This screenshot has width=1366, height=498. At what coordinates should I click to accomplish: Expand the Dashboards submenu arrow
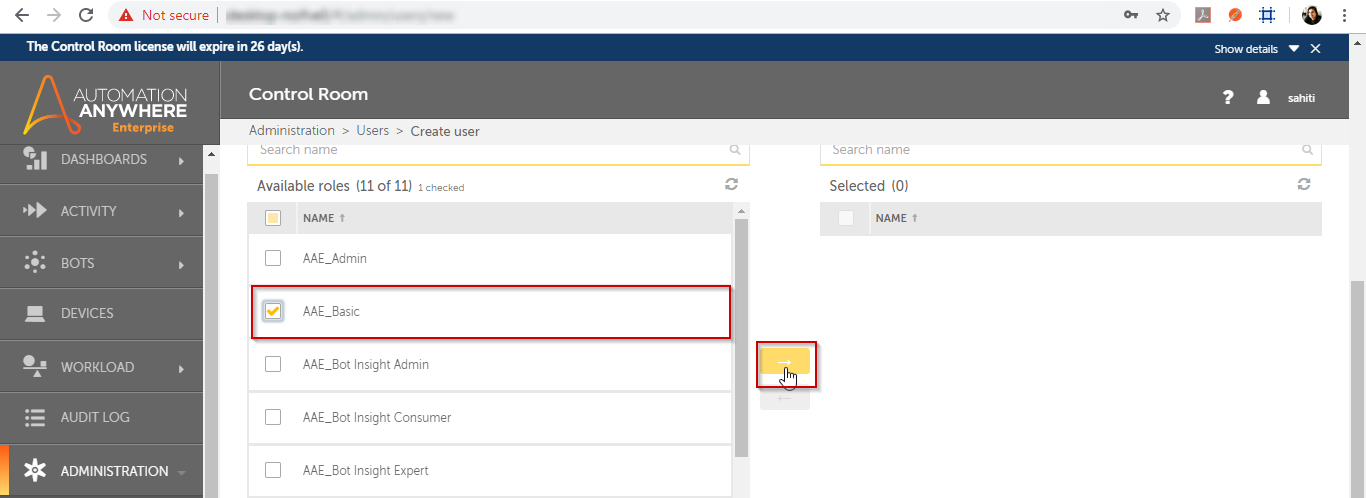pos(182,160)
